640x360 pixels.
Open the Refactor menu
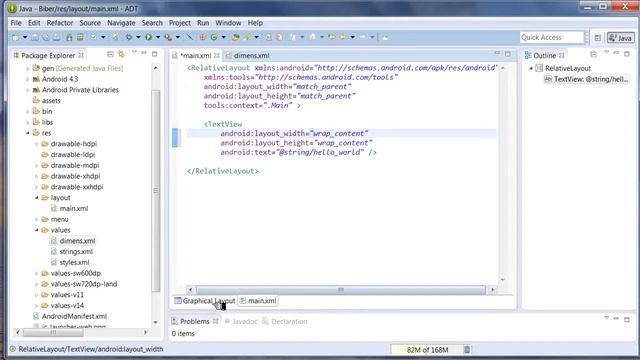tap(60, 23)
